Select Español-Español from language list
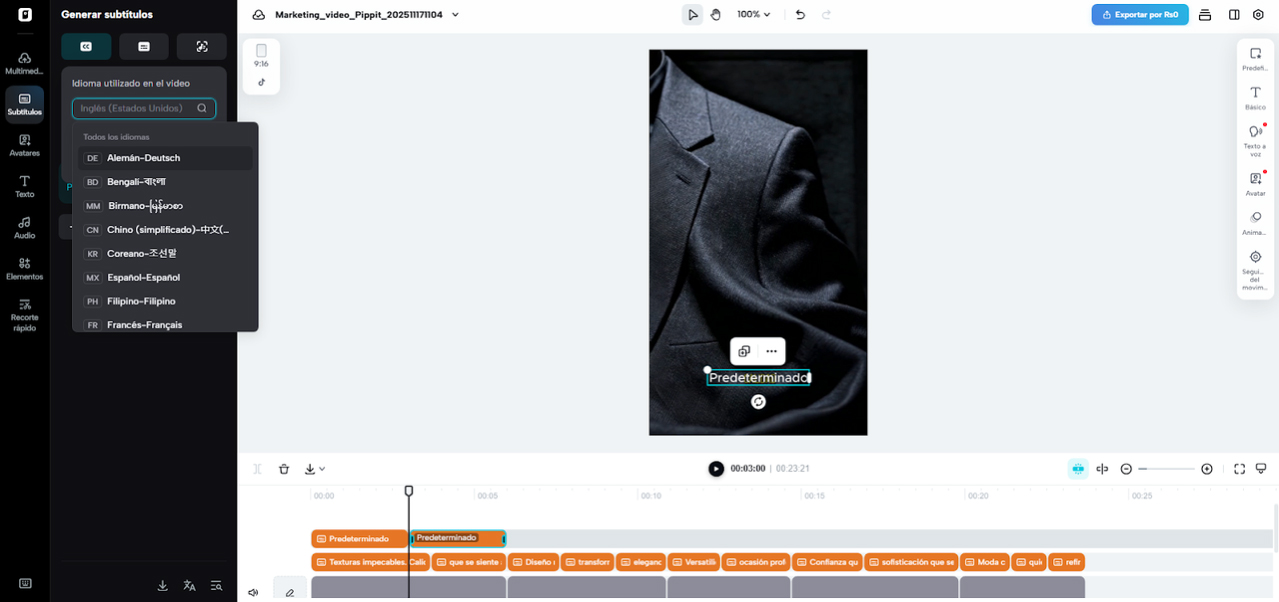Screen dimensions: 1279x602 click(143, 278)
